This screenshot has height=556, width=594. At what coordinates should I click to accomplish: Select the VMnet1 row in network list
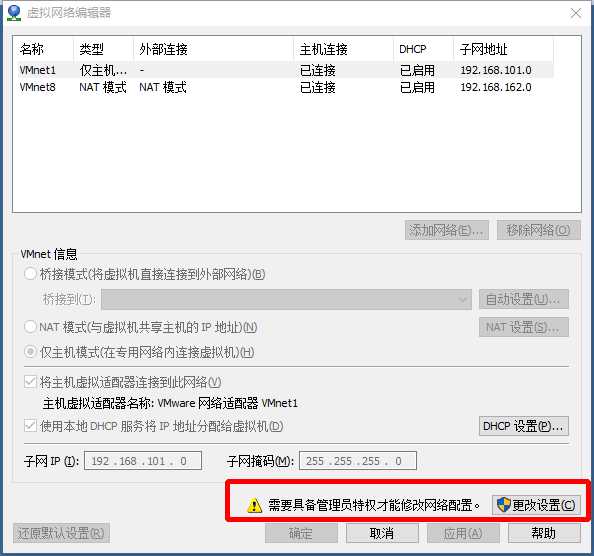pos(285,70)
